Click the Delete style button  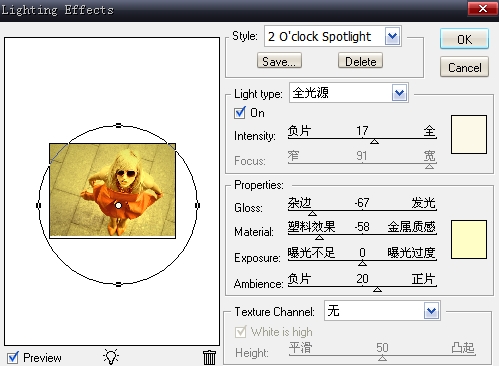click(360, 61)
